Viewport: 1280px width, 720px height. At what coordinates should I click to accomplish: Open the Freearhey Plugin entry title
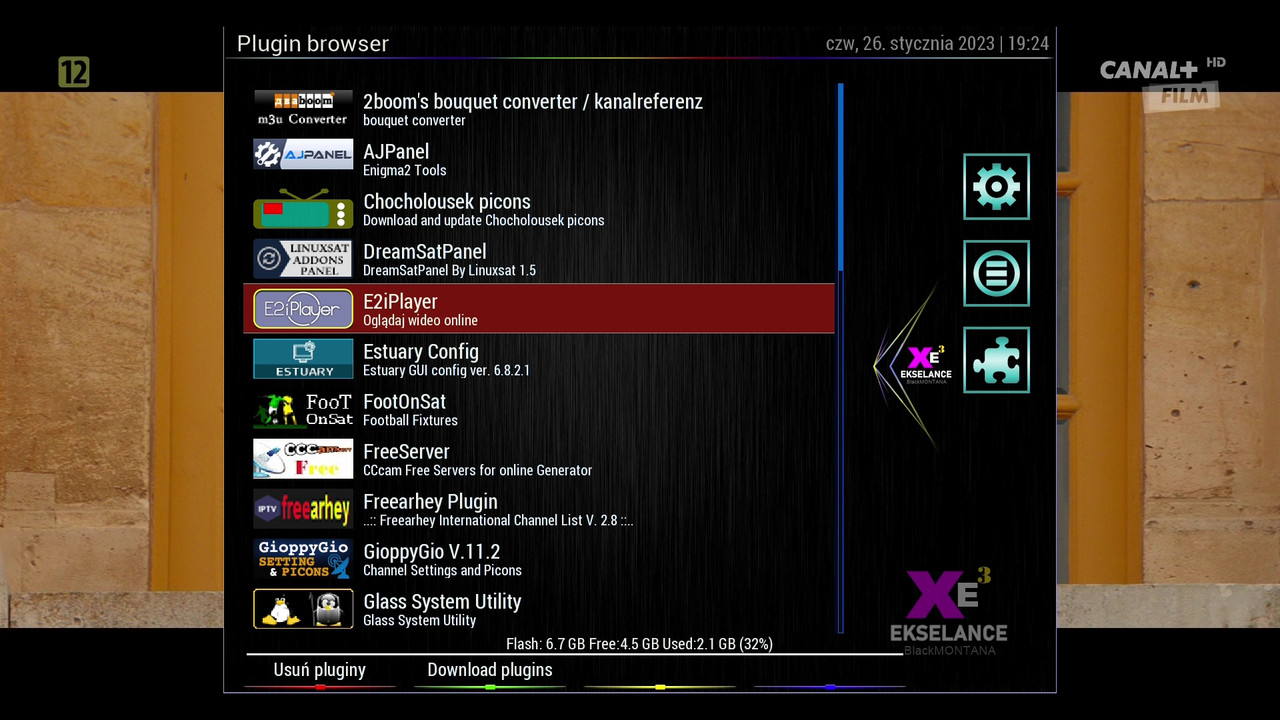coord(430,501)
